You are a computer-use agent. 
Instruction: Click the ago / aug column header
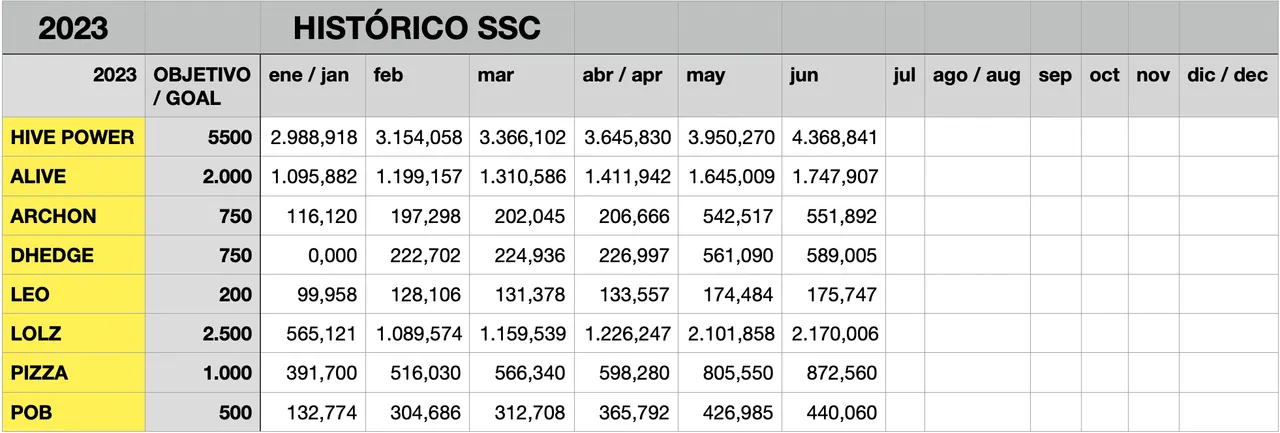(976, 76)
